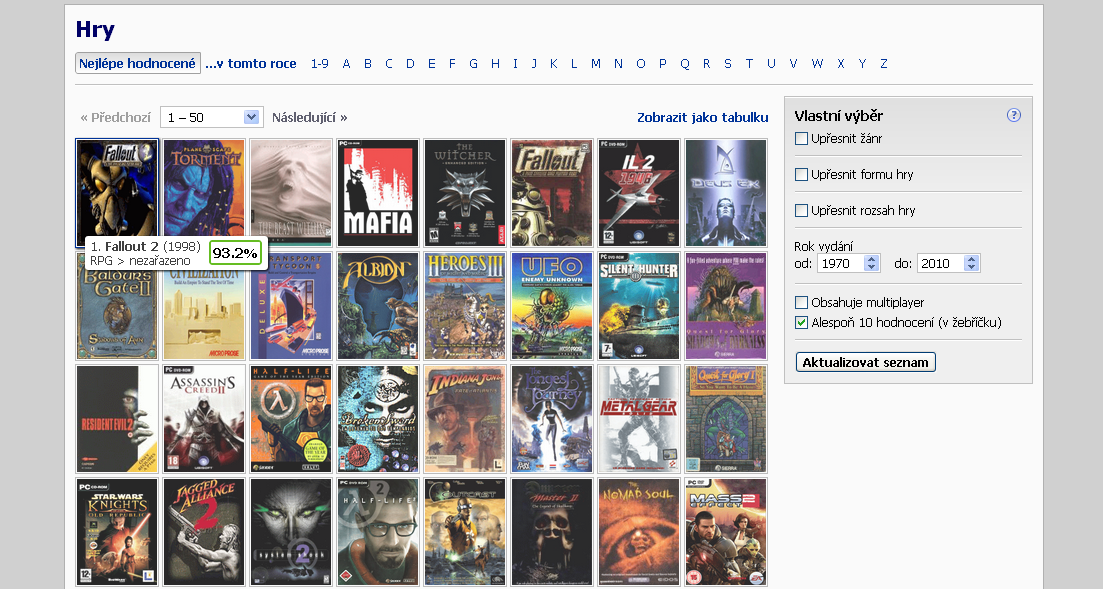Select the Heroes III cover
The image size is (1103, 589).
(x=465, y=306)
